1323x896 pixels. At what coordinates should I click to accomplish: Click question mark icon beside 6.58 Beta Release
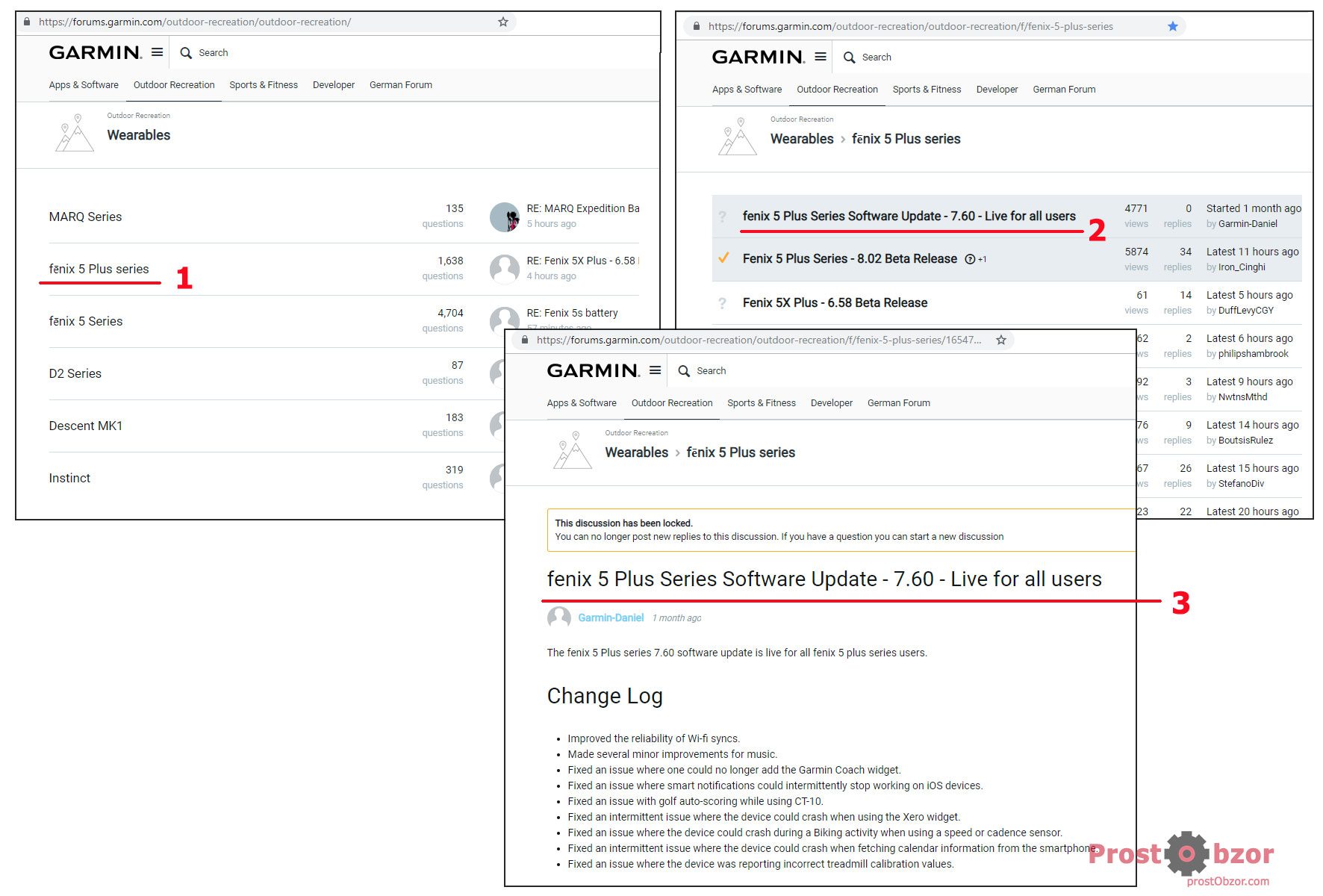coord(722,303)
